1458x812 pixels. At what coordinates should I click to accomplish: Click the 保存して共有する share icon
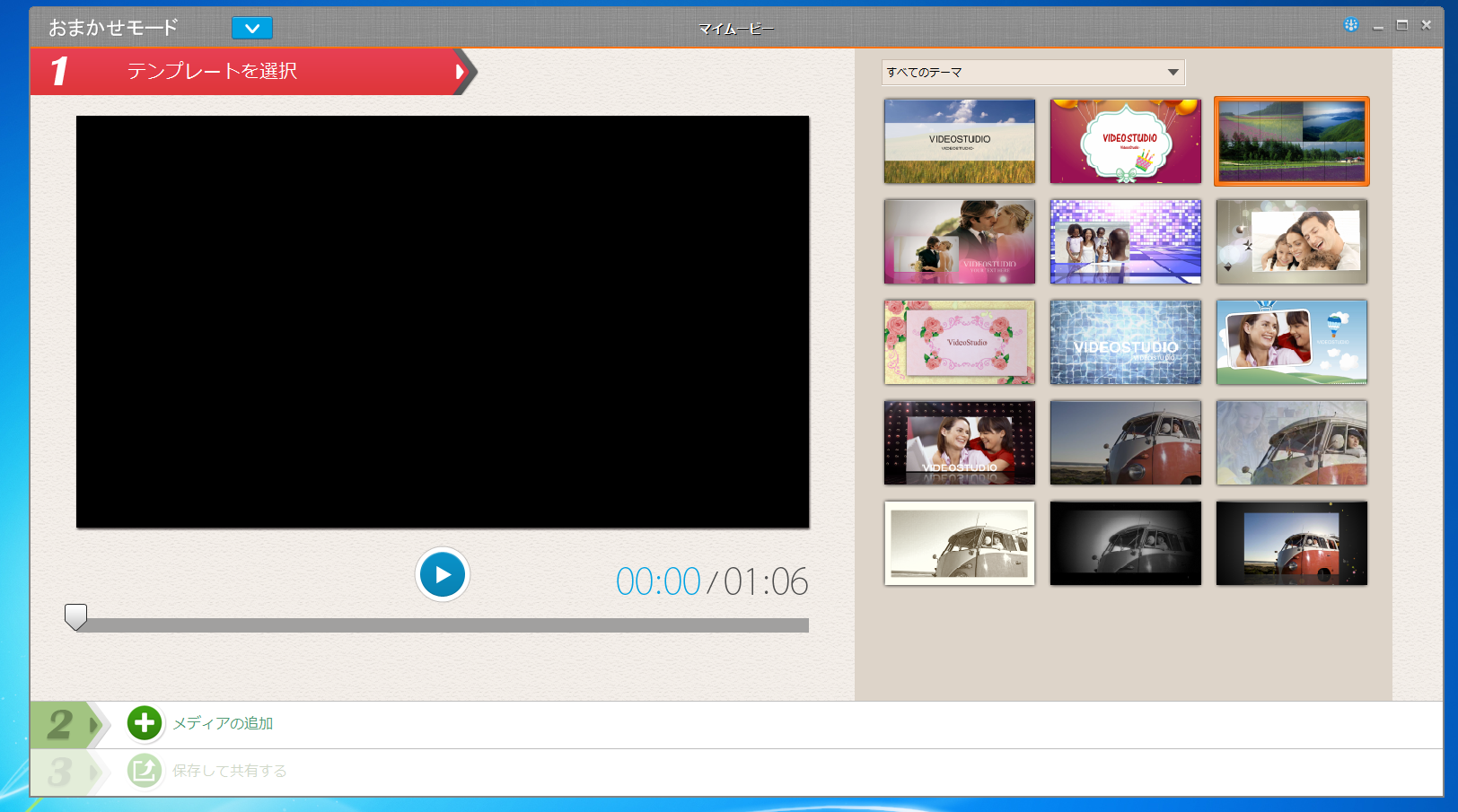[144, 771]
